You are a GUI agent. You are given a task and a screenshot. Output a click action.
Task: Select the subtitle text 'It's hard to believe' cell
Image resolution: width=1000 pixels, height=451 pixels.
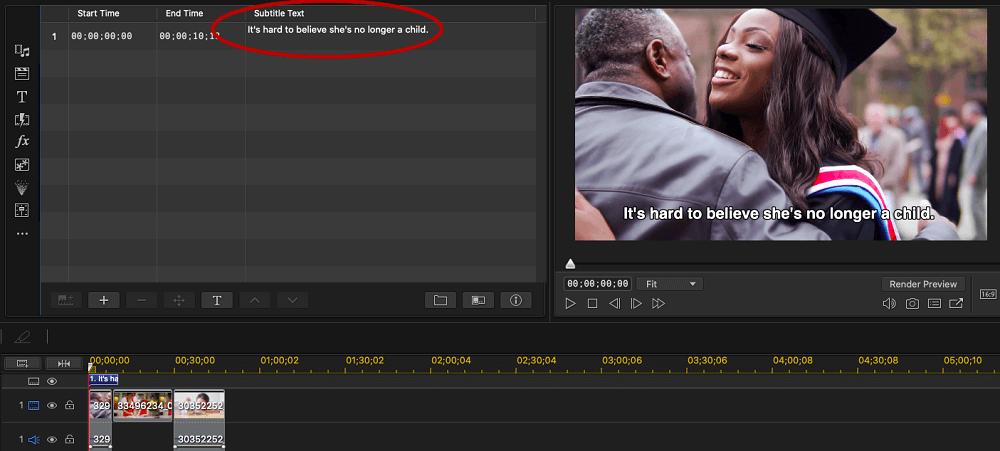pos(338,30)
